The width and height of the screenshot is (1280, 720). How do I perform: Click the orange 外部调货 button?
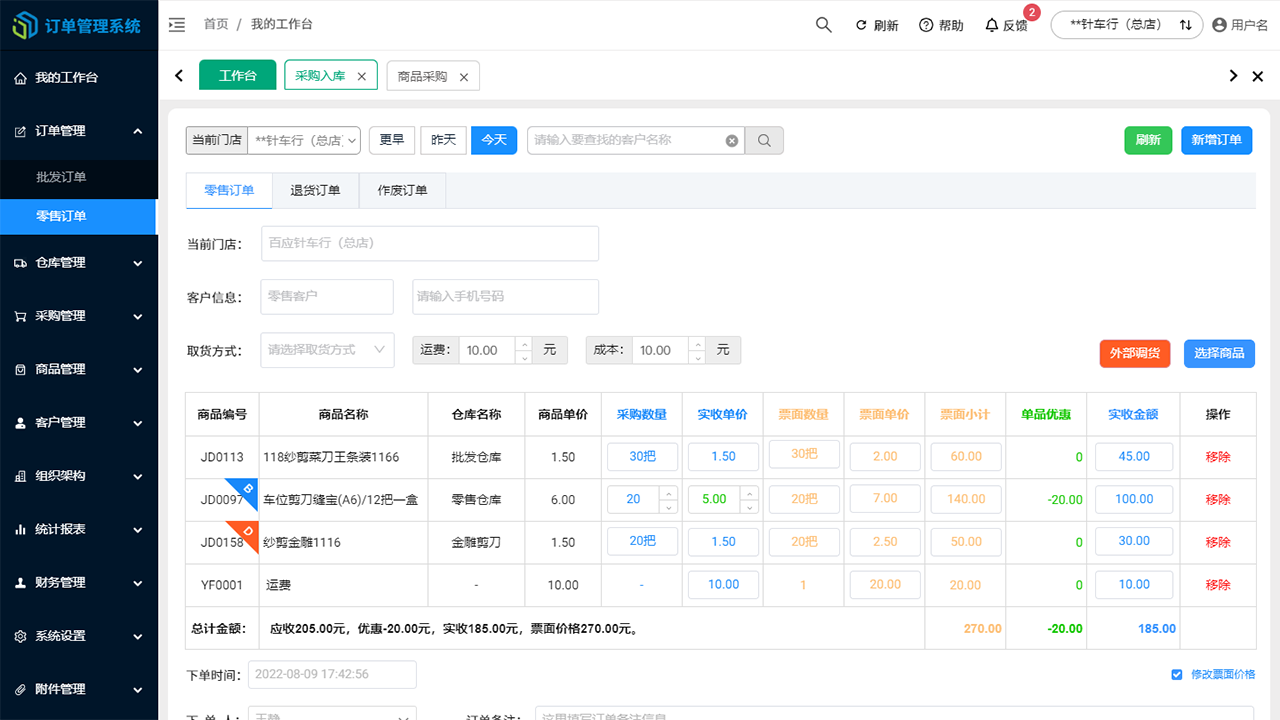coord(1135,353)
